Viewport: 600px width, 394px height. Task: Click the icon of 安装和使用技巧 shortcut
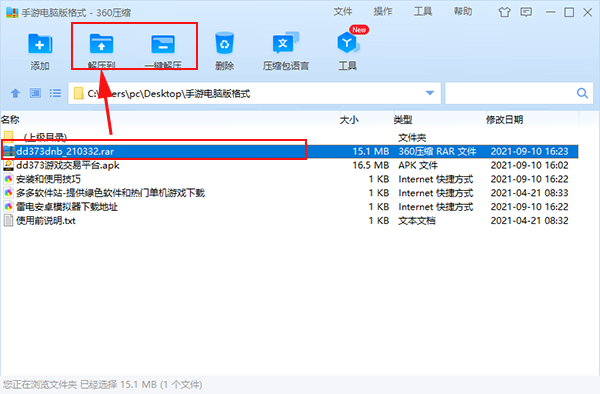[8, 179]
